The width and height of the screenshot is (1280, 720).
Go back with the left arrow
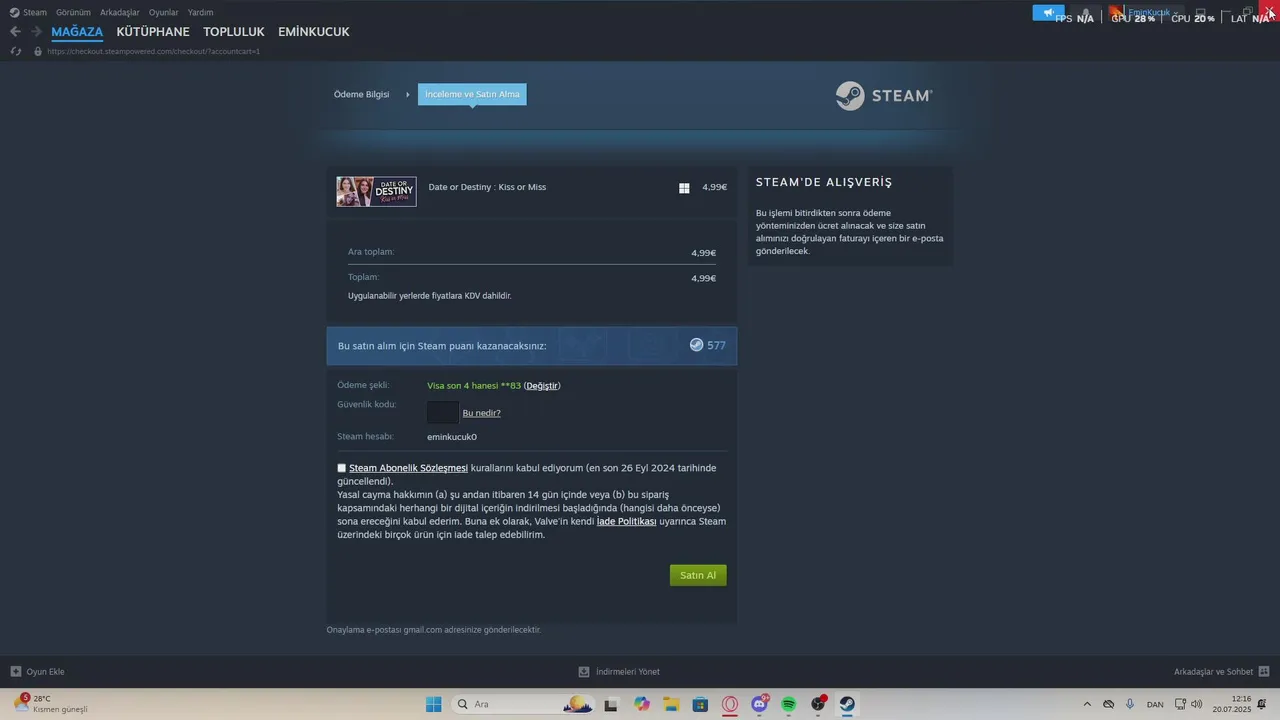pos(15,32)
